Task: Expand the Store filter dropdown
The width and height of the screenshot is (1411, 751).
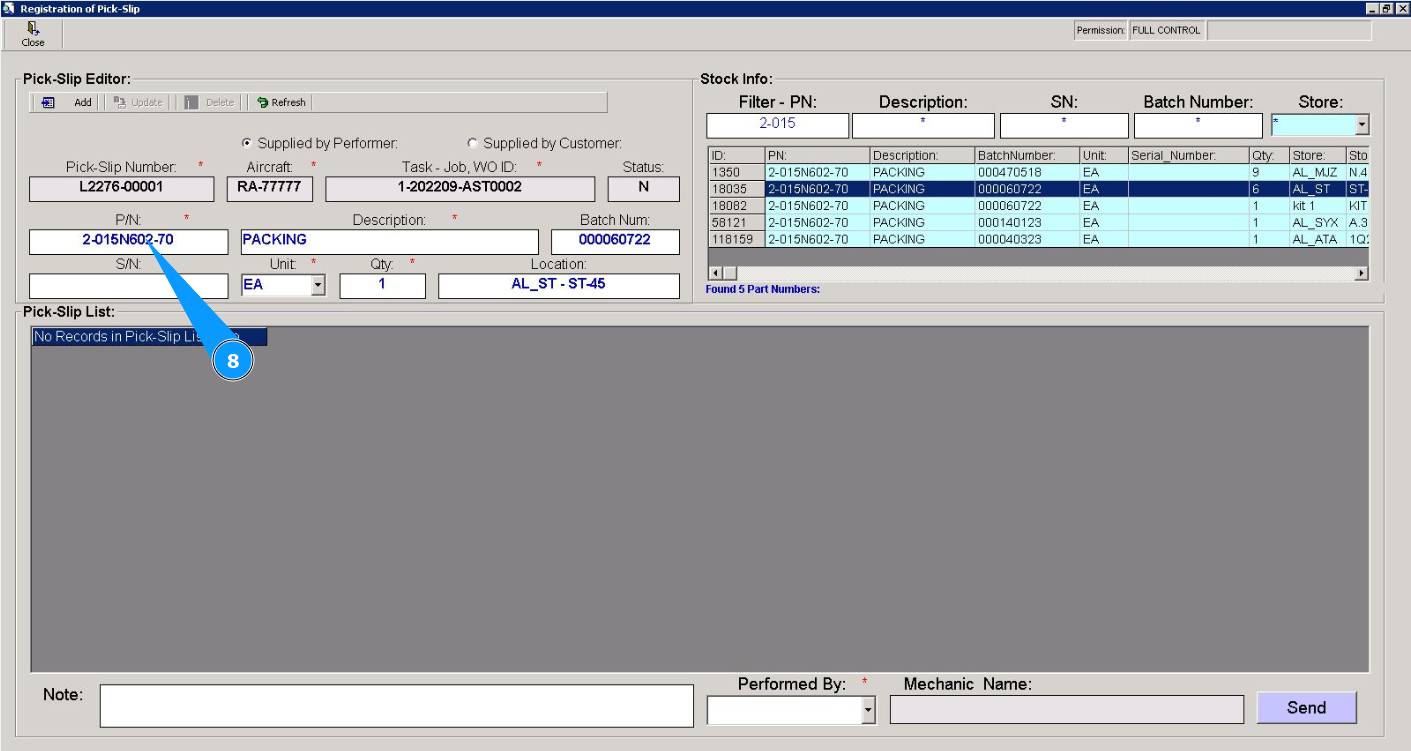Action: (1361, 126)
